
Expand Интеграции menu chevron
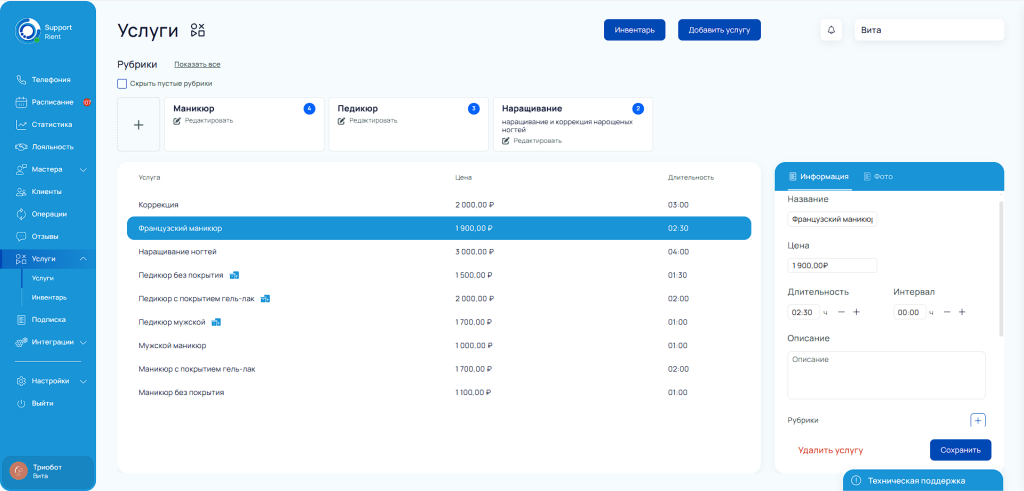[x=84, y=342]
